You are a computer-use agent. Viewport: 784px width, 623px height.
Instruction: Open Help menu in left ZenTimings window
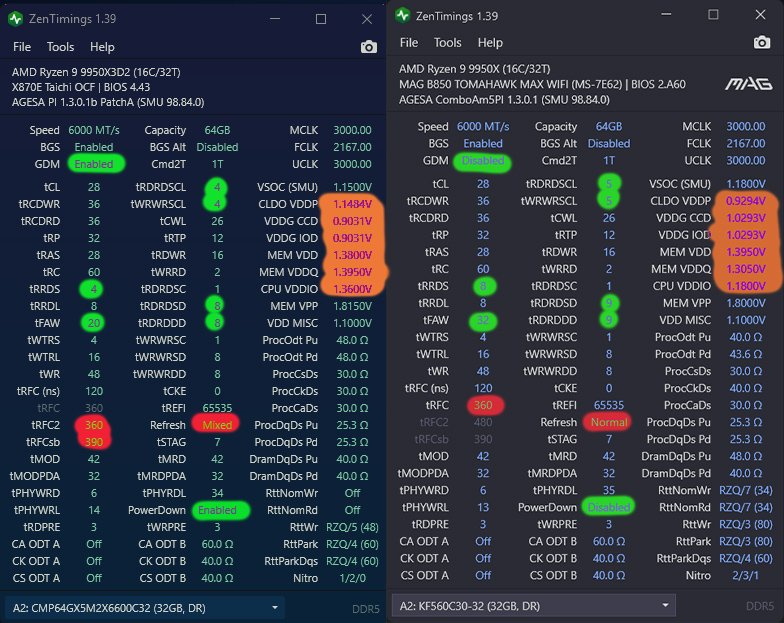pos(102,47)
